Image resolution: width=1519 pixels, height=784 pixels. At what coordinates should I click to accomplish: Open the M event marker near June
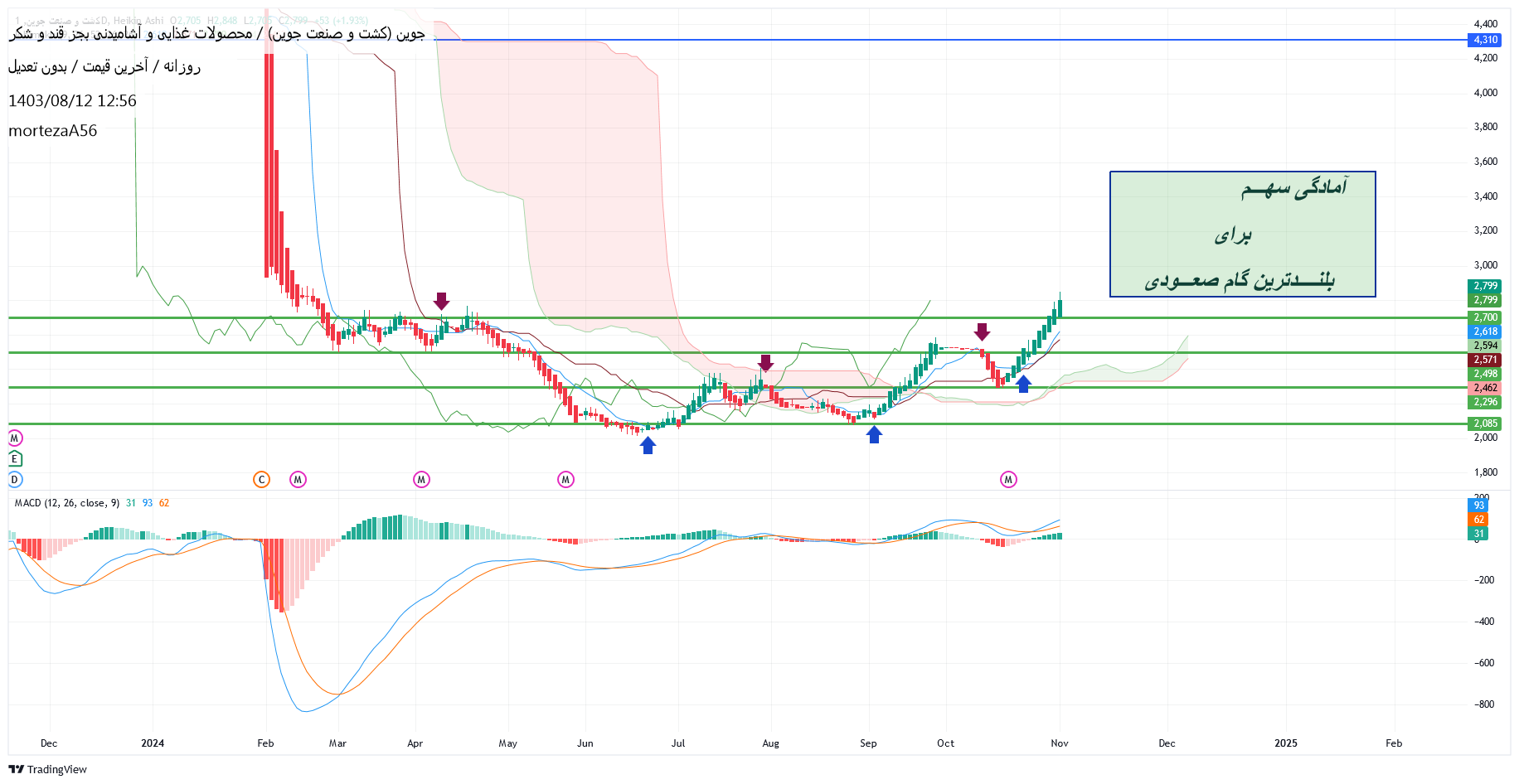tap(565, 479)
